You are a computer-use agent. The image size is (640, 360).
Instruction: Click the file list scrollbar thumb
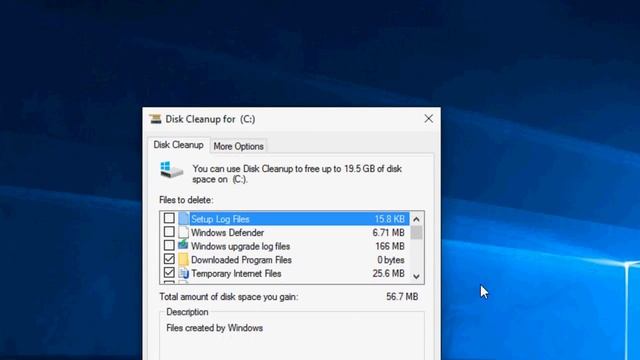pos(416,233)
